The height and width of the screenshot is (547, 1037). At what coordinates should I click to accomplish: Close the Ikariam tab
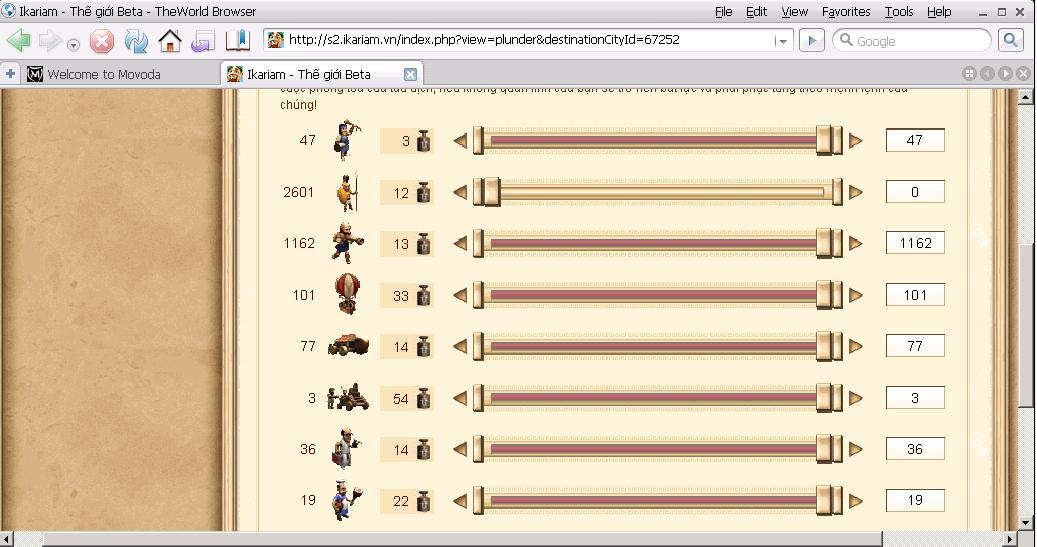(410, 74)
